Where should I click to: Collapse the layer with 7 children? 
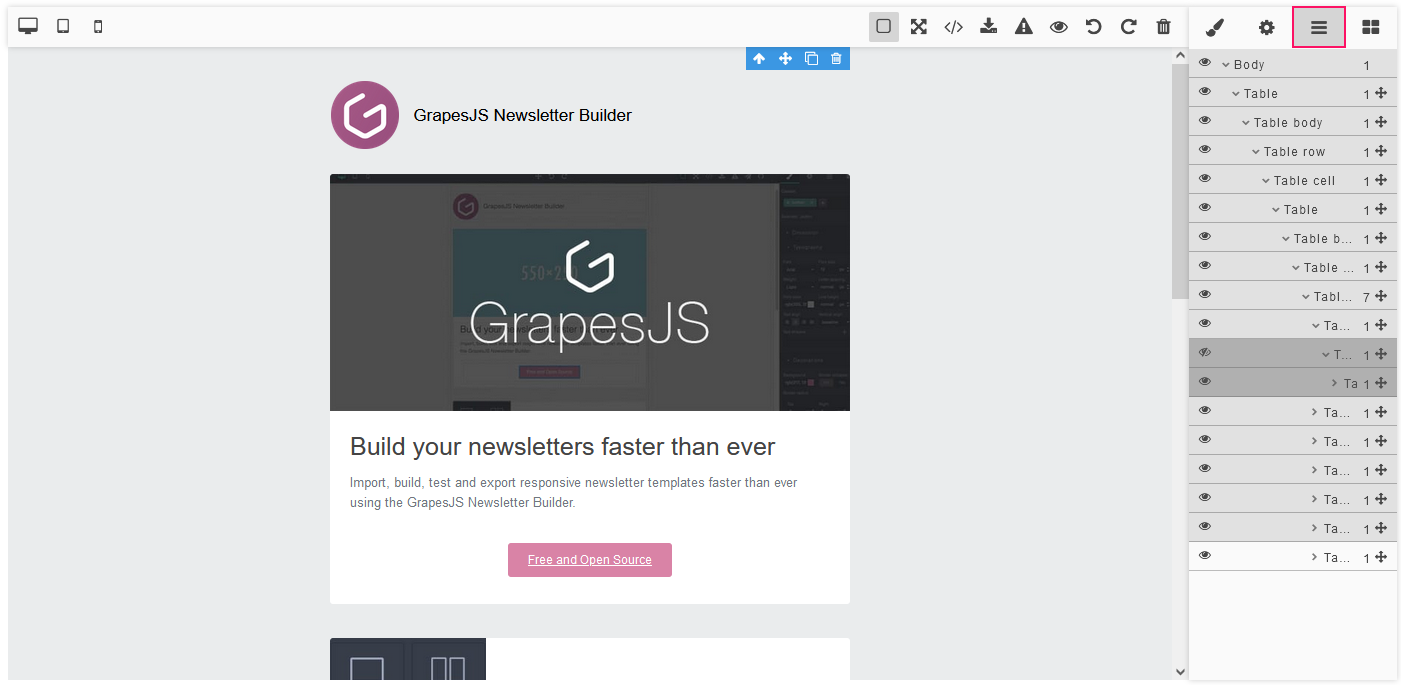(1306, 297)
